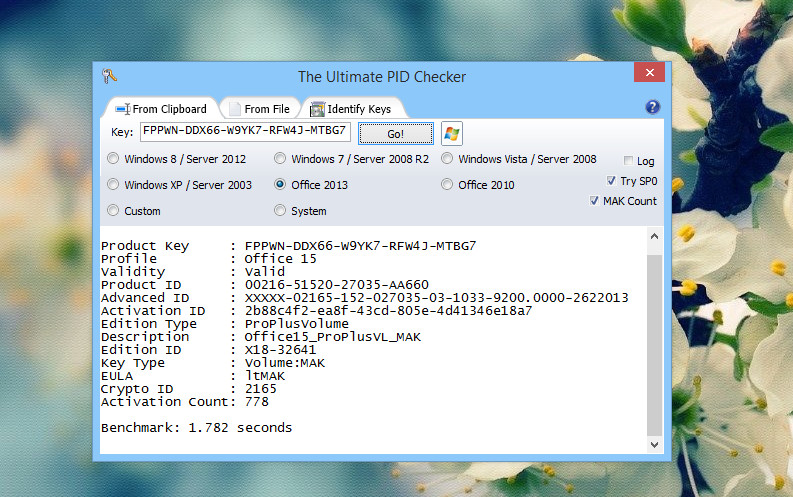Click the keys app icon in title bar
793x497 pixels.
click(x=109, y=76)
